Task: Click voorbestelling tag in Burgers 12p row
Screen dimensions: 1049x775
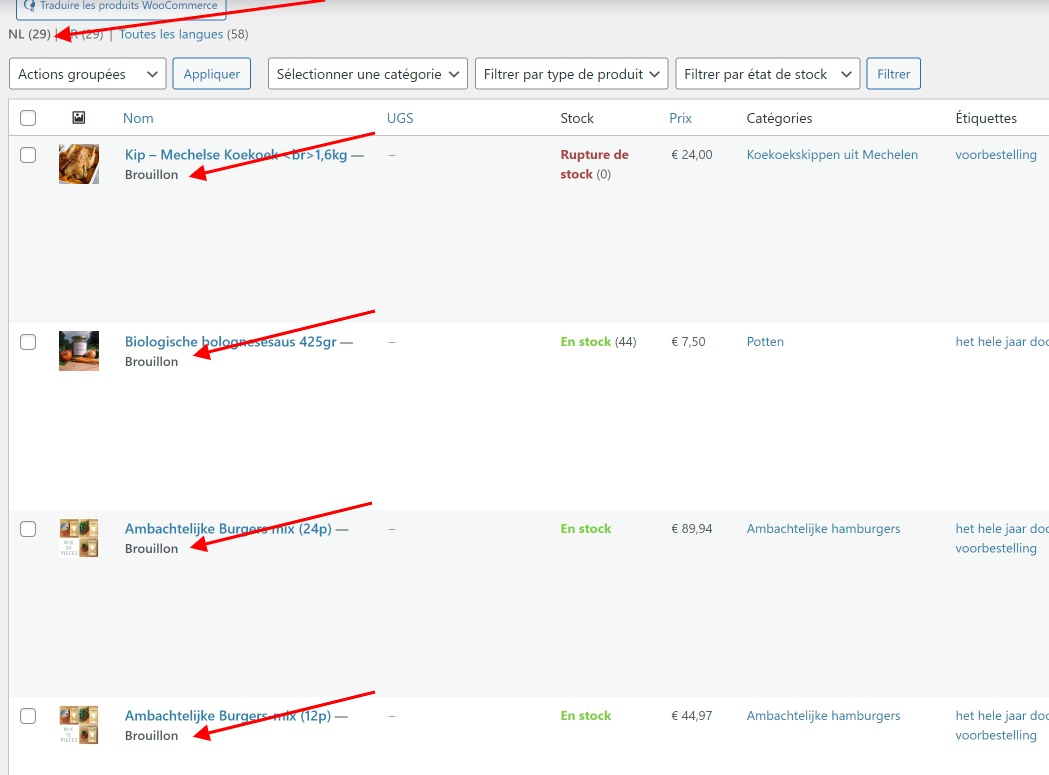Action: click(x=995, y=735)
